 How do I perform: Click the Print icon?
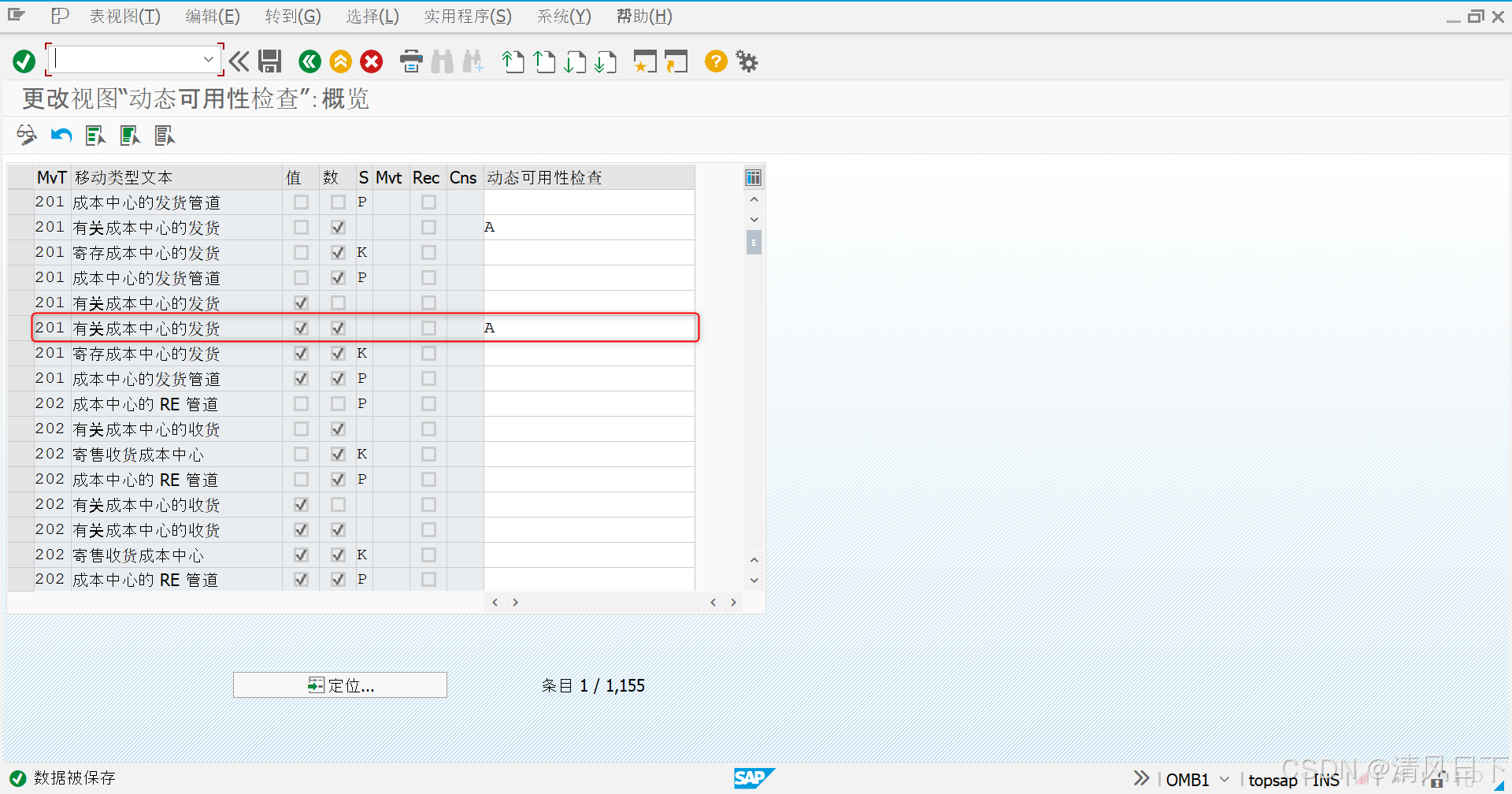pyautogui.click(x=411, y=61)
